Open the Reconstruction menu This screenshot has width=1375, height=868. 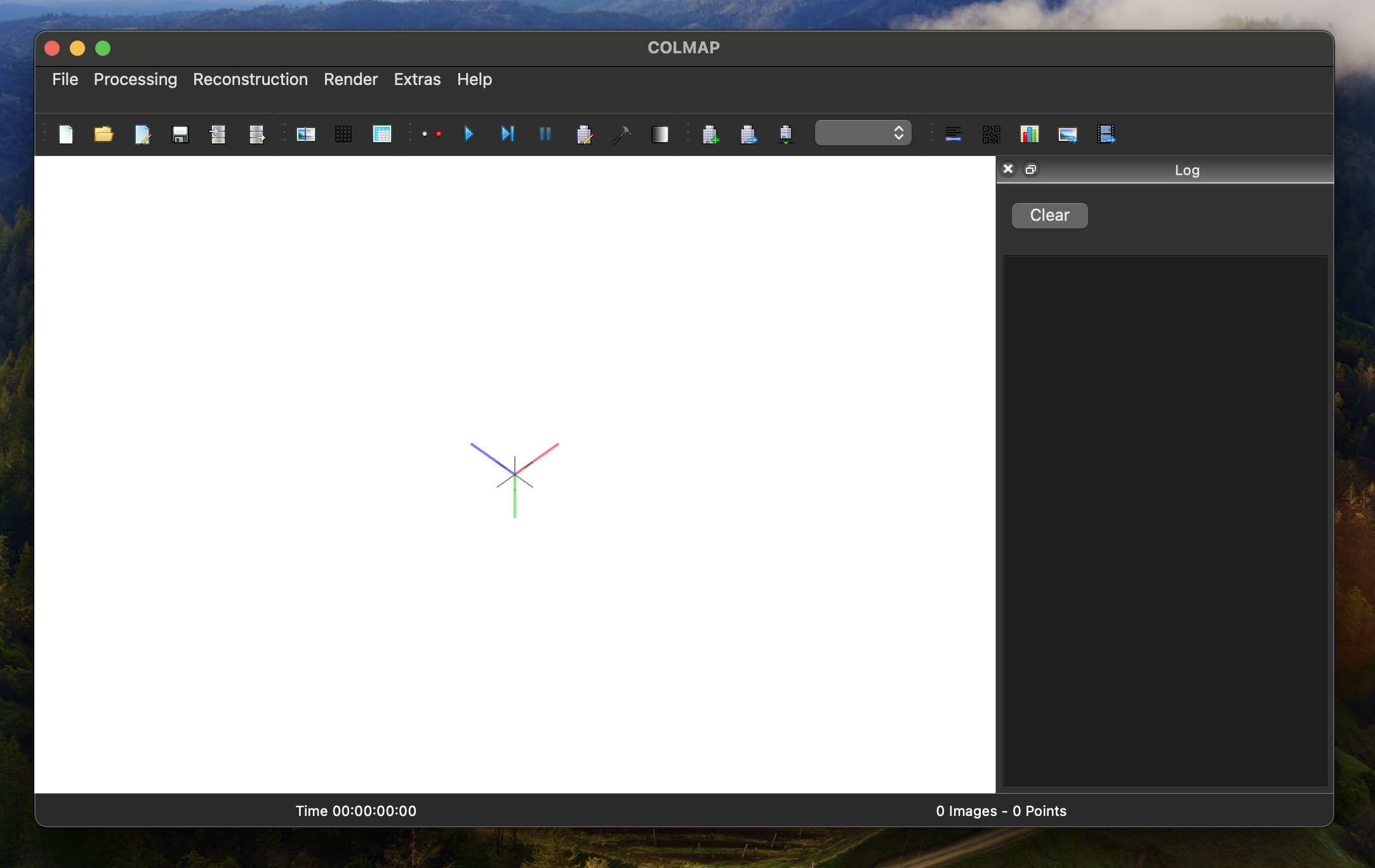pos(250,79)
